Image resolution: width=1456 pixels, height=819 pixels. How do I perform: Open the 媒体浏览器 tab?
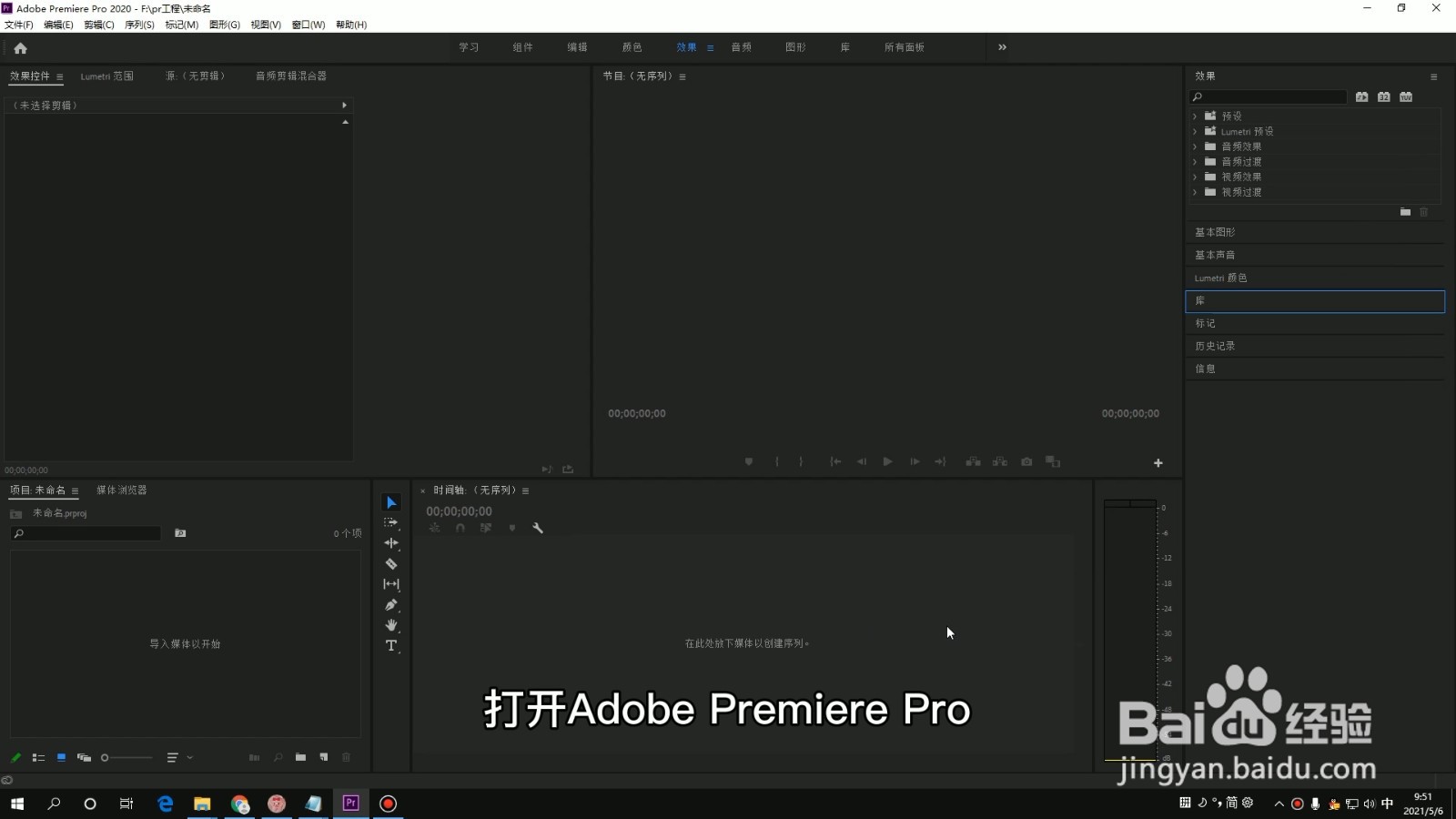[x=121, y=490]
